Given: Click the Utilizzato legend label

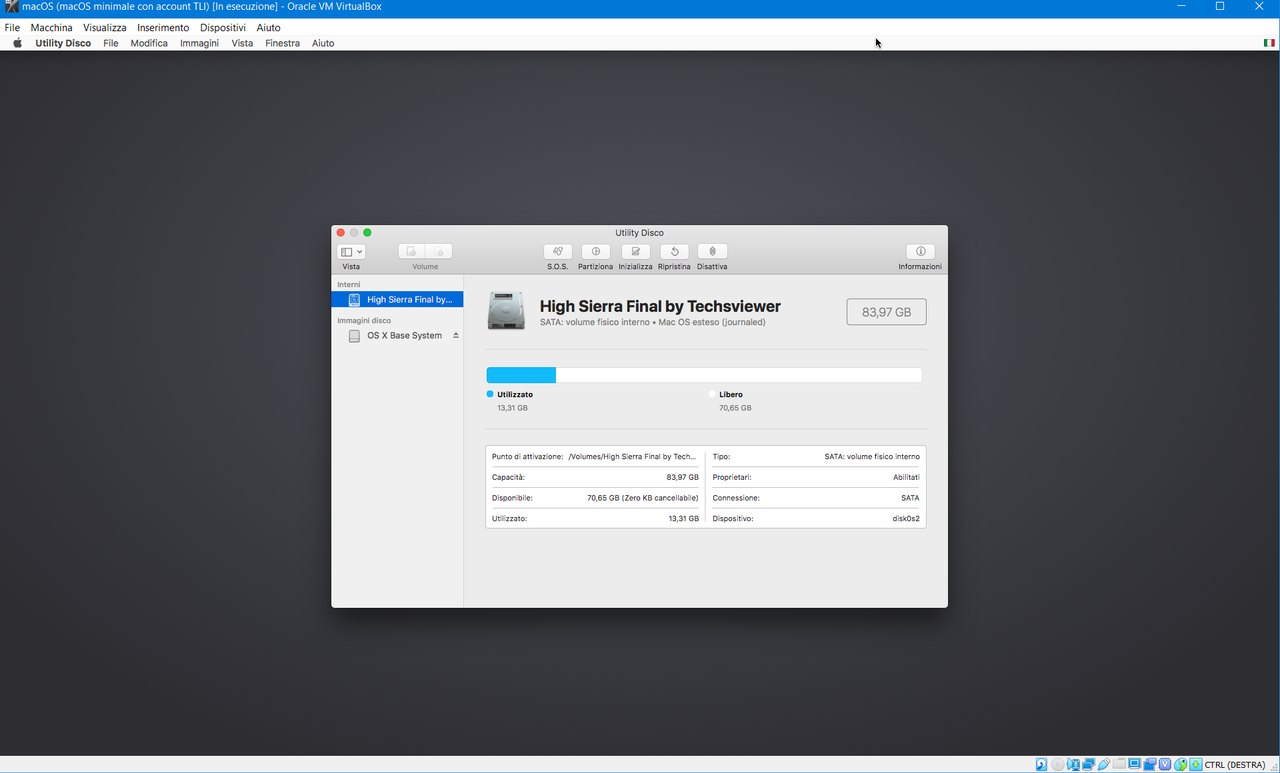Looking at the screenshot, I should tap(515, 394).
